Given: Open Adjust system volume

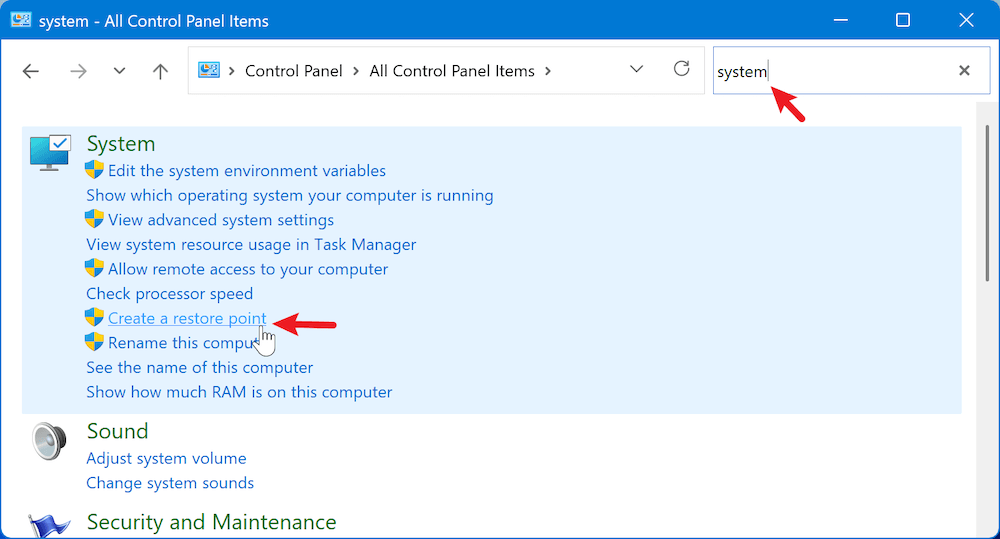Looking at the screenshot, I should tap(166, 459).
